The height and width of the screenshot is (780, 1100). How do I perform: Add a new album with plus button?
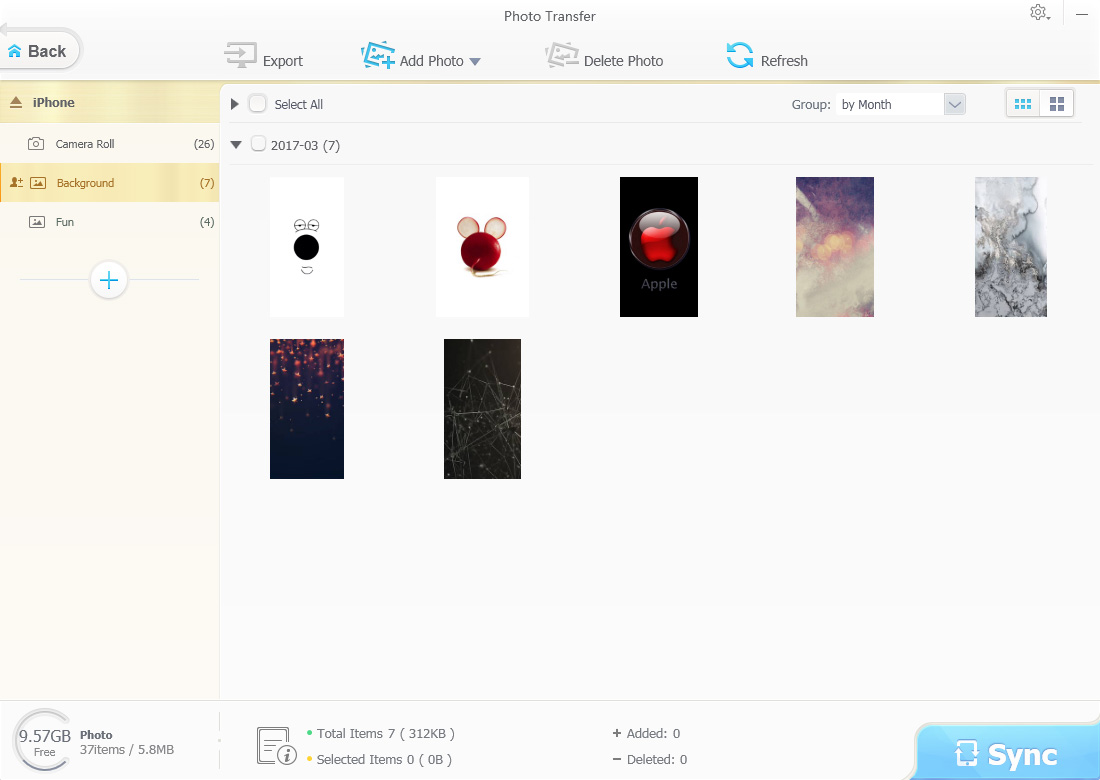(109, 281)
